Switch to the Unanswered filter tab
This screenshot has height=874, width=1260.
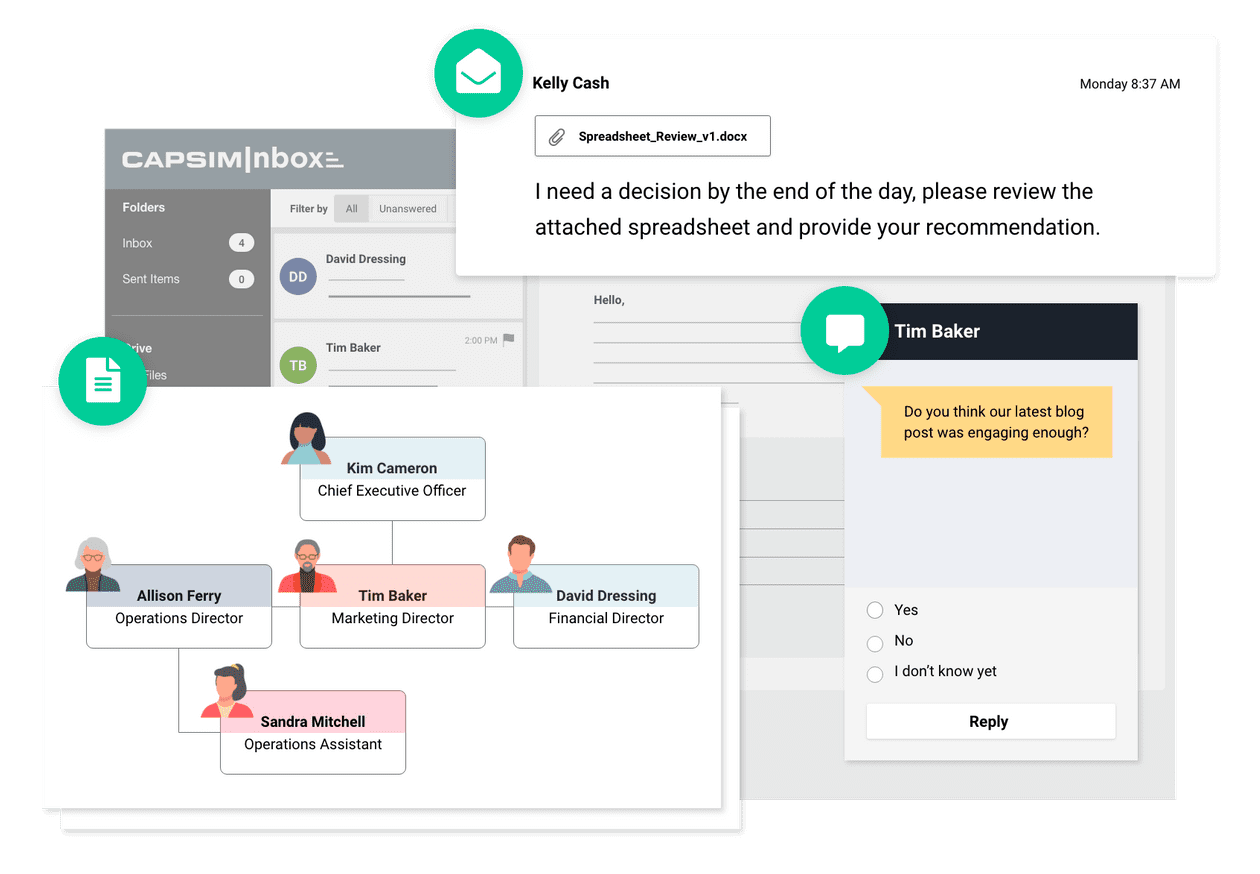408,208
